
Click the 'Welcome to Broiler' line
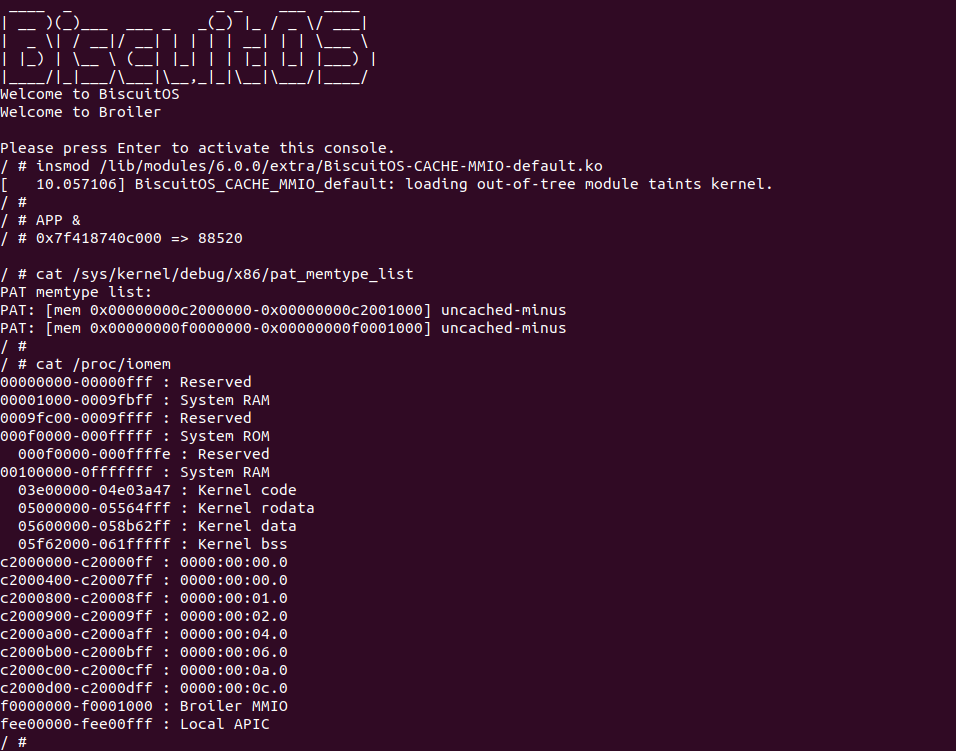tap(80, 112)
